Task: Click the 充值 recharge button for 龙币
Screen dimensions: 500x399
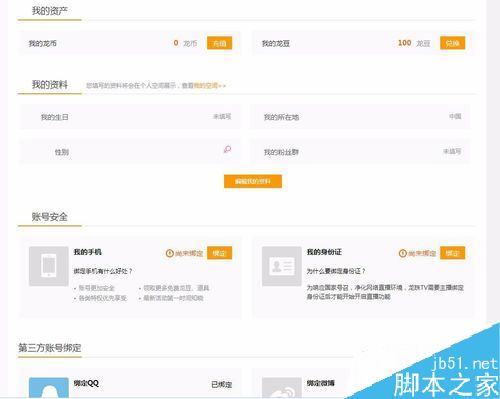Action: (219, 43)
